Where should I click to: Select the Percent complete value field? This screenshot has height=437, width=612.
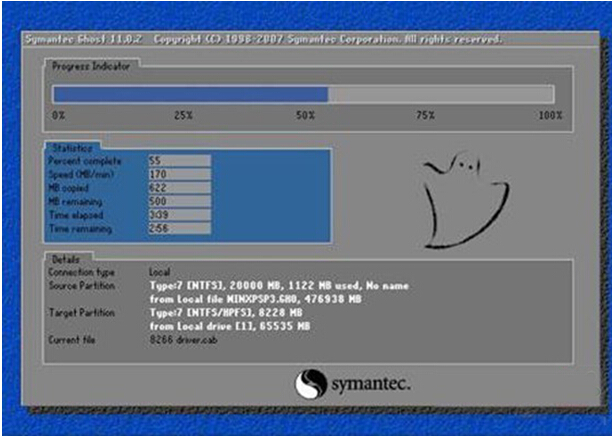pyautogui.click(x=178, y=160)
